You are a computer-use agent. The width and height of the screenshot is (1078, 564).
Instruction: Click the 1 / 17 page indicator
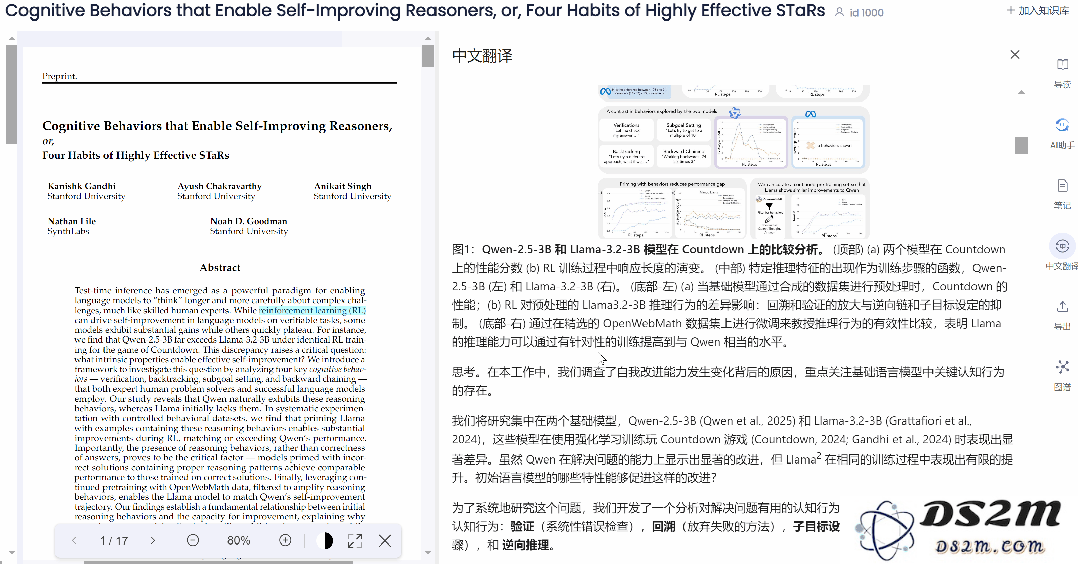tap(114, 541)
